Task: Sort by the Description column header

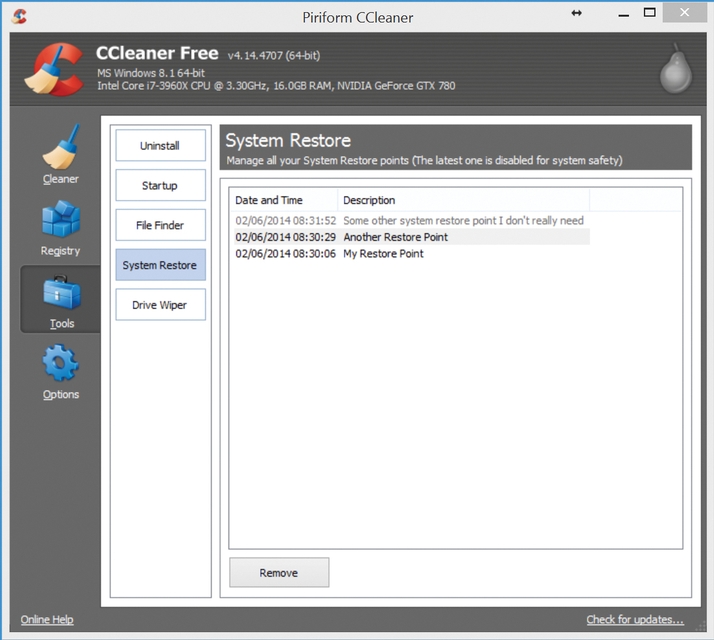Action: tap(464, 200)
